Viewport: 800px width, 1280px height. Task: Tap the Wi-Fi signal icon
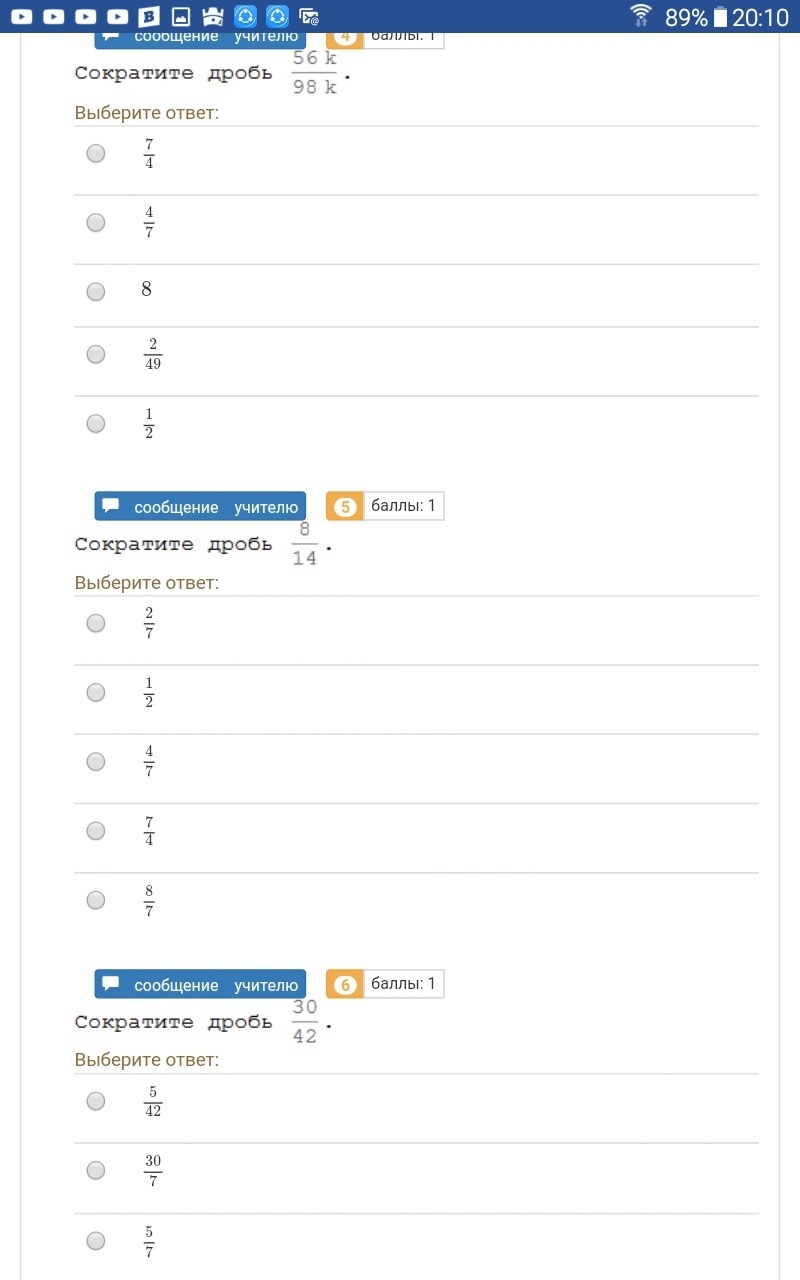click(641, 16)
